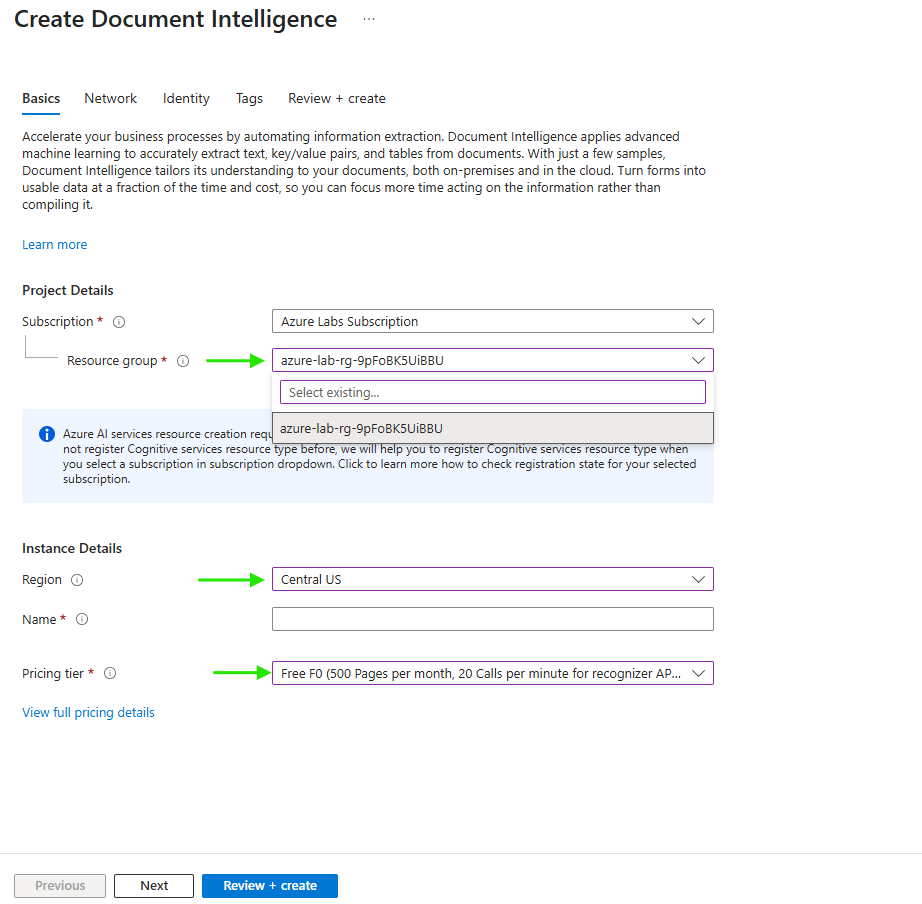Go to the Tags tab
This screenshot has width=922, height=904.
point(249,98)
